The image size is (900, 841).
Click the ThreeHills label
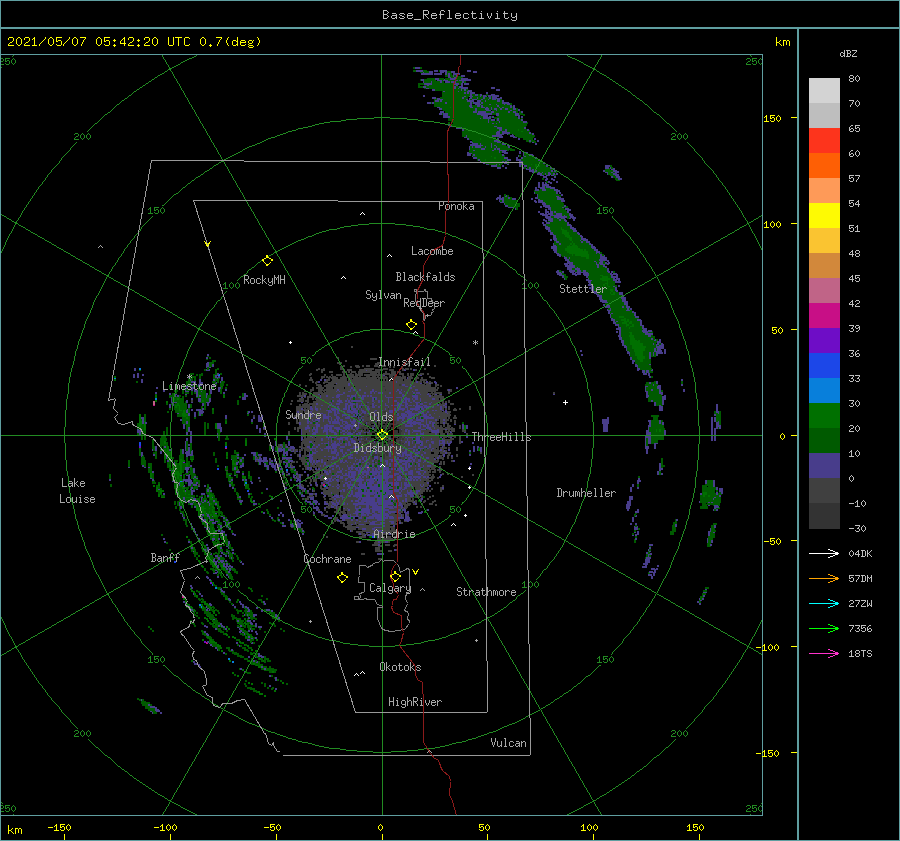502,437
